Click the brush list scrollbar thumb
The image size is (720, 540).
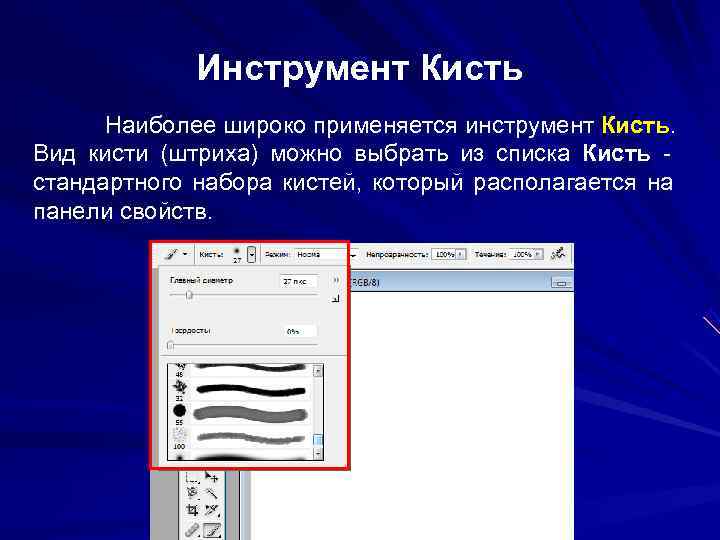tap(318, 440)
